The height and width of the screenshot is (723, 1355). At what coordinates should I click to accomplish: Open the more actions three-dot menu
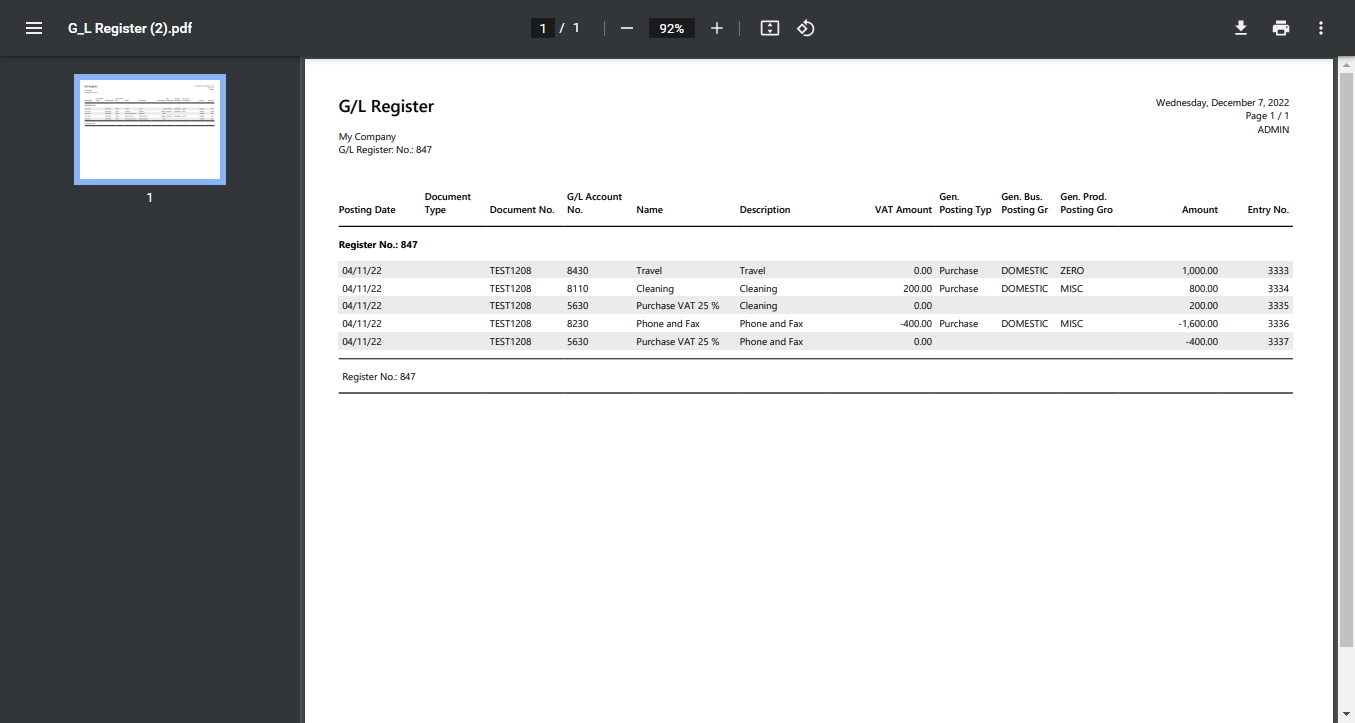point(1320,28)
